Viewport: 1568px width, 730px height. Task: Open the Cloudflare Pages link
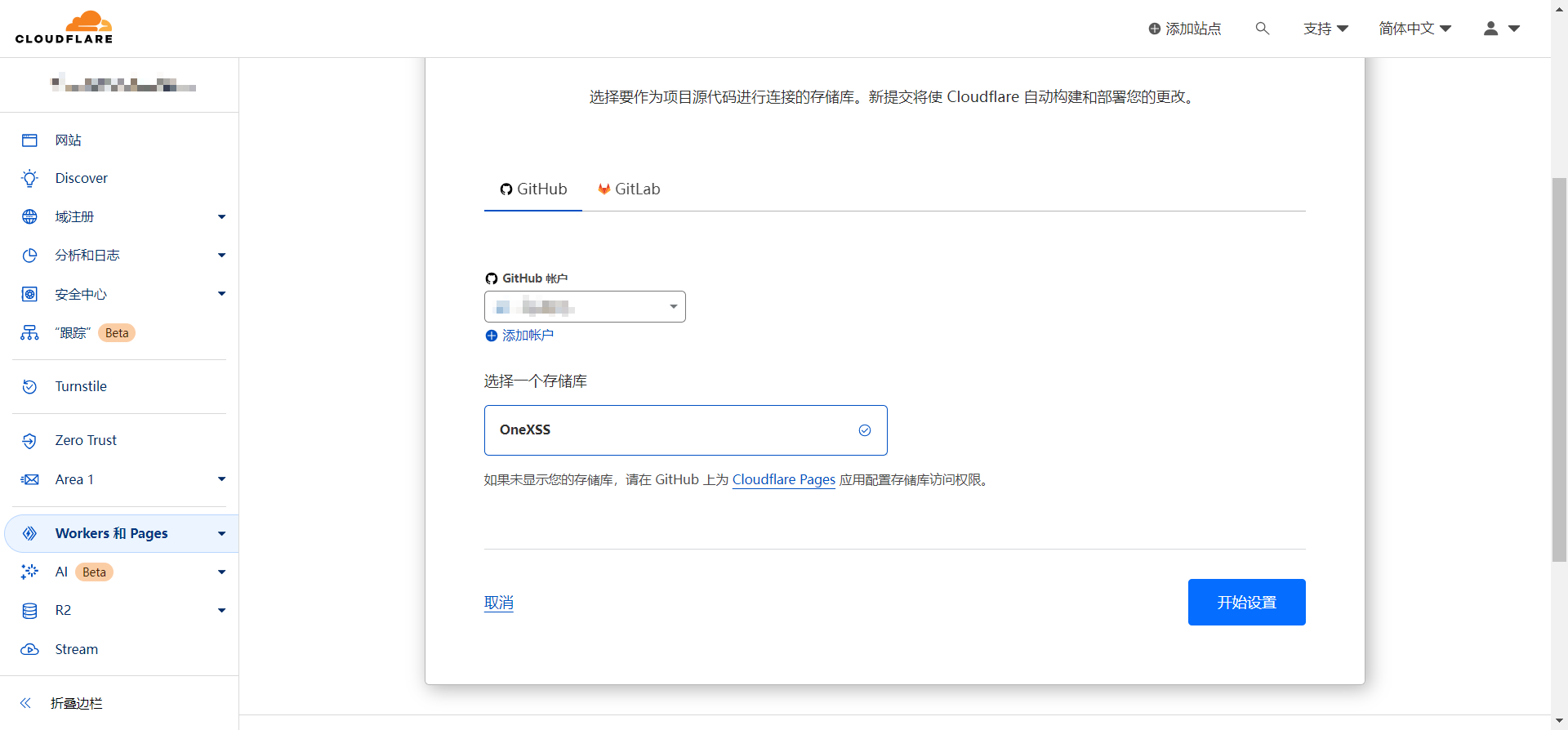point(784,480)
